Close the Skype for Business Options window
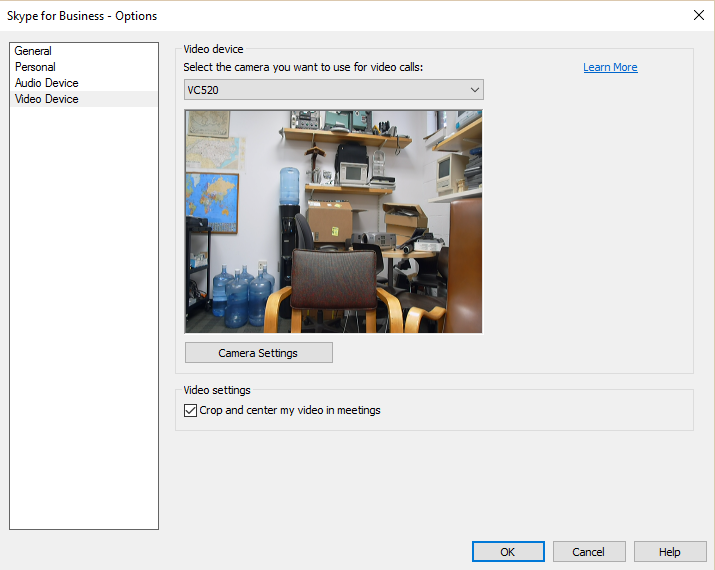The width and height of the screenshot is (715, 570). (699, 15)
